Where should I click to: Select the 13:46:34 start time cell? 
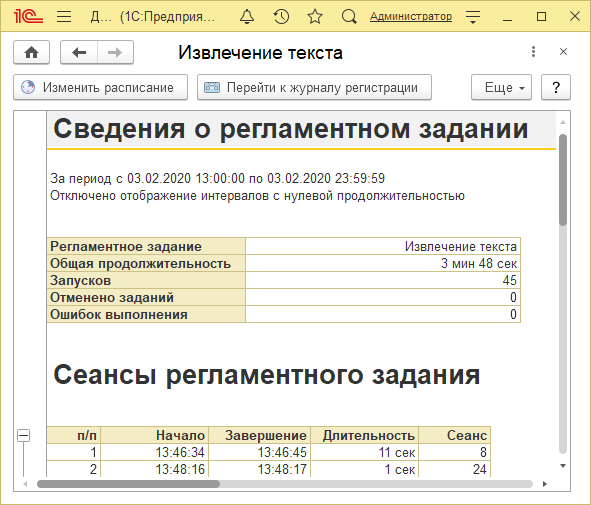[x=155, y=452]
